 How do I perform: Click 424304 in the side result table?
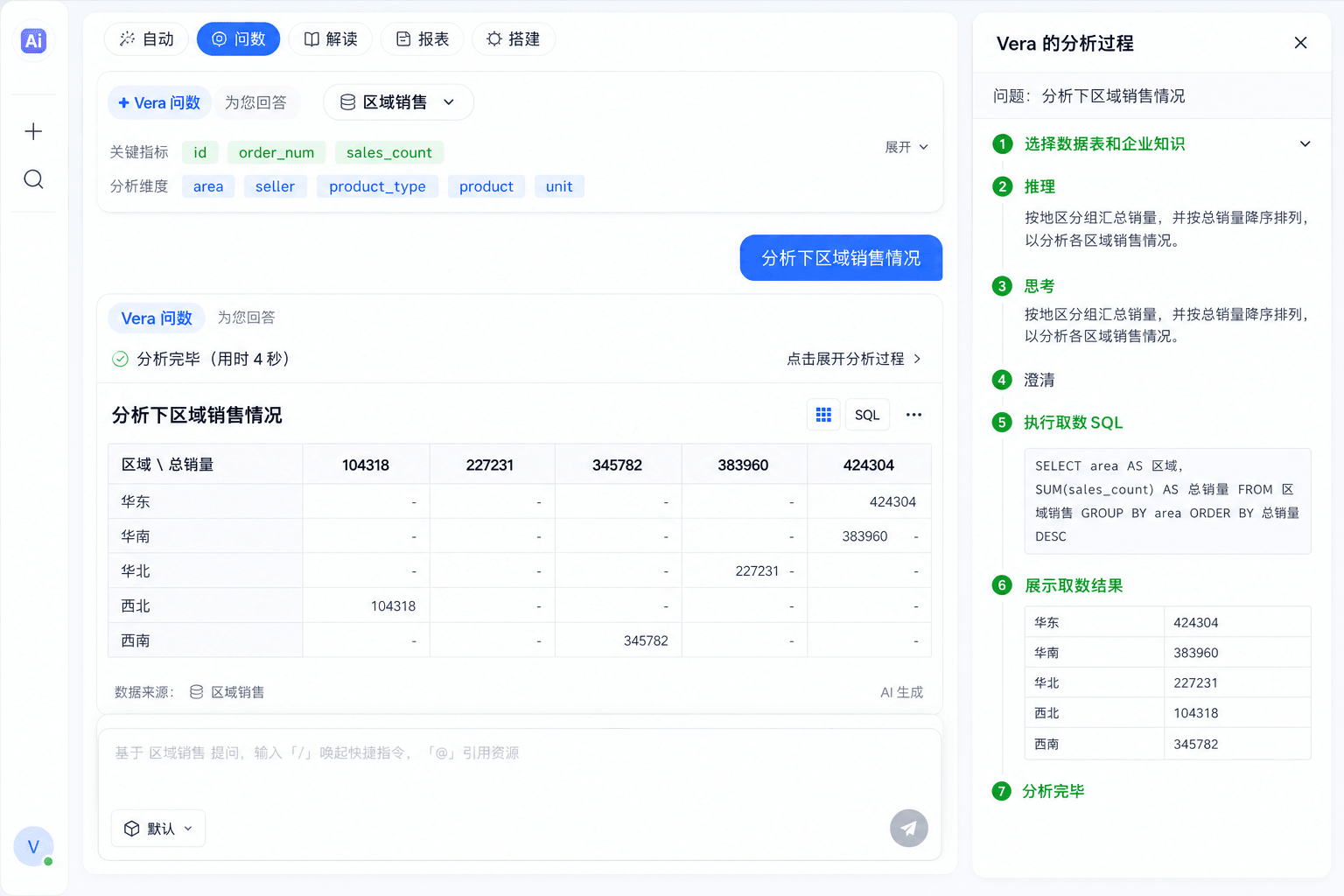[x=1195, y=622]
